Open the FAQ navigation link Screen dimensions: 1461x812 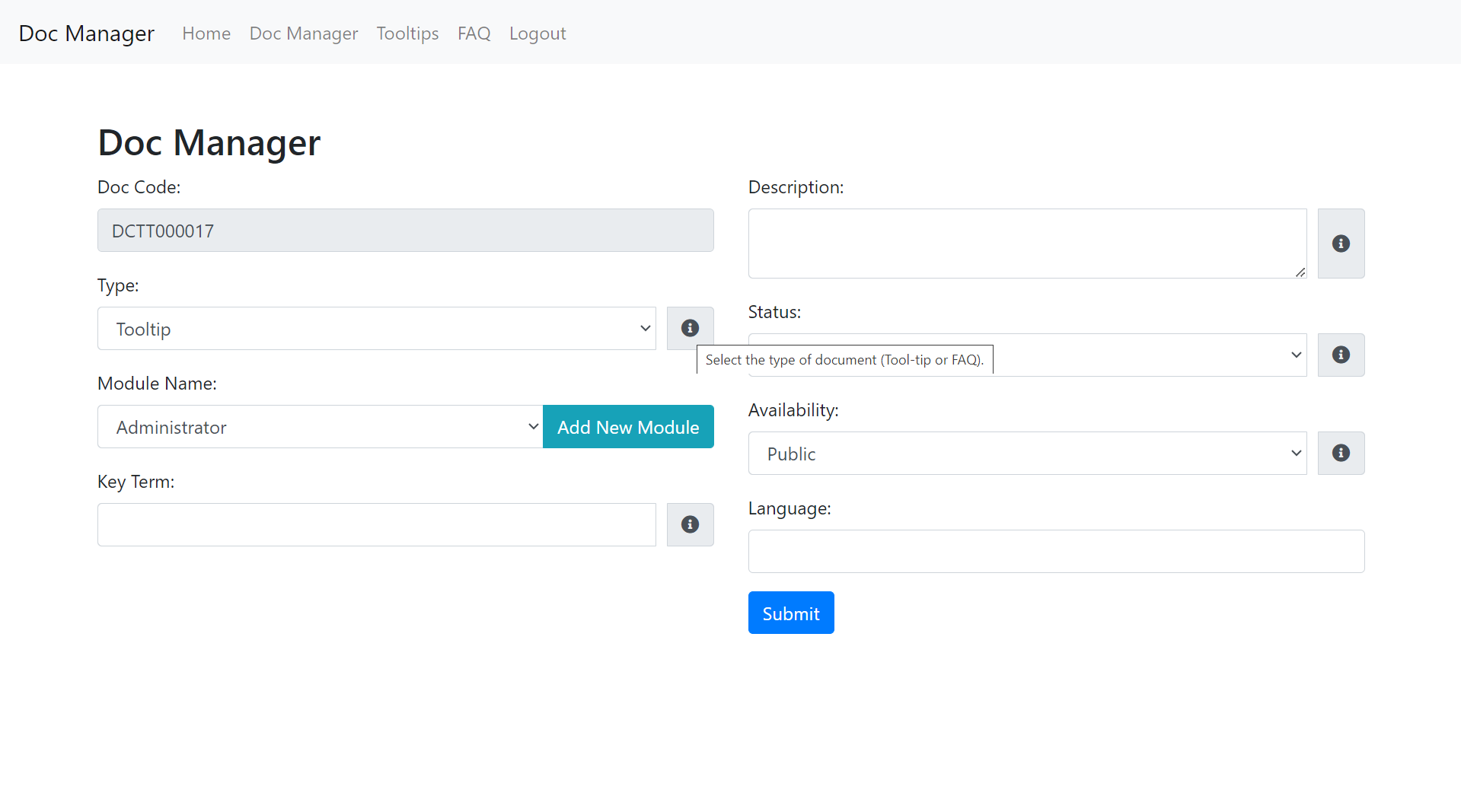point(474,33)
